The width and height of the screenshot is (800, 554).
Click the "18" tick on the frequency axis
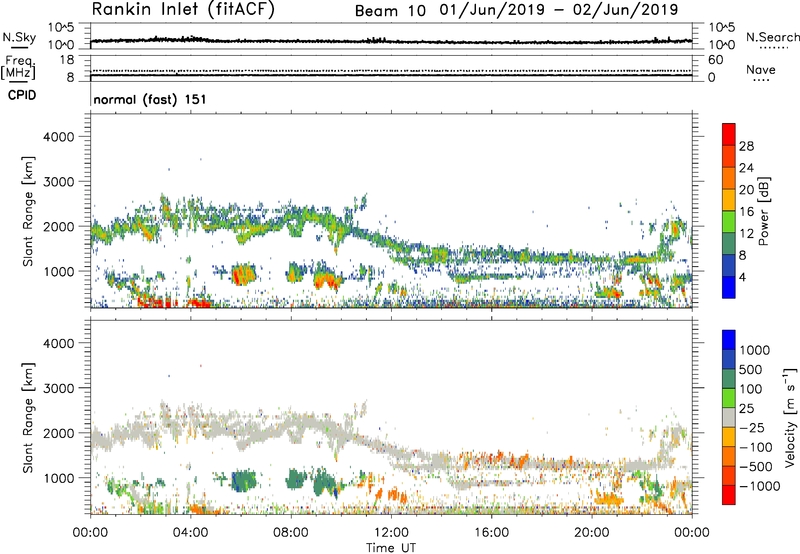66,60
